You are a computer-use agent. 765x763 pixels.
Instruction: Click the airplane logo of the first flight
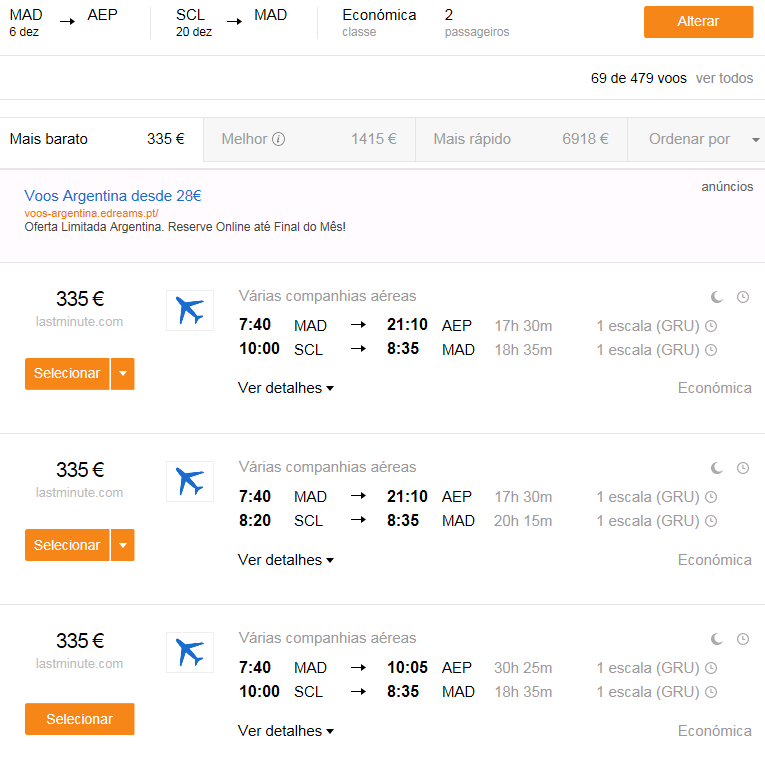pos(190,311)
